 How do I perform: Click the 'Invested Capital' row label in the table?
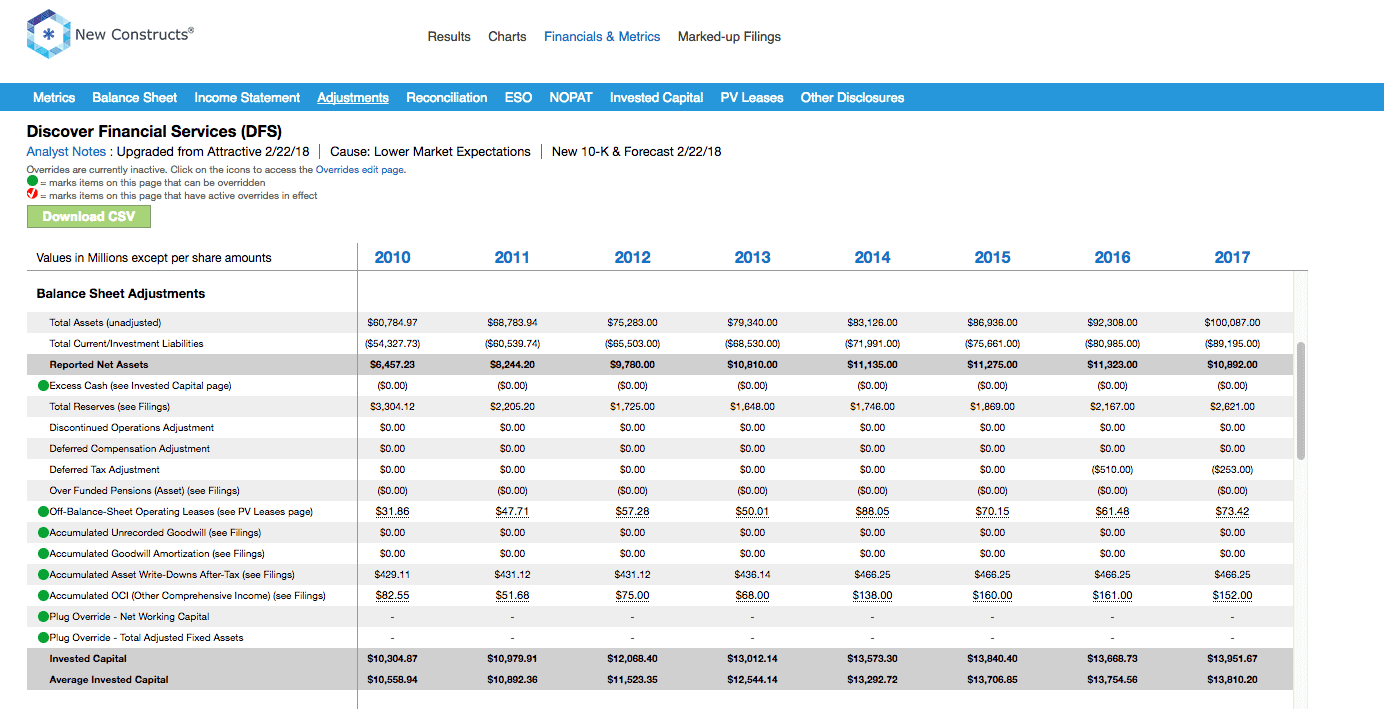click(x=88, y=658)
